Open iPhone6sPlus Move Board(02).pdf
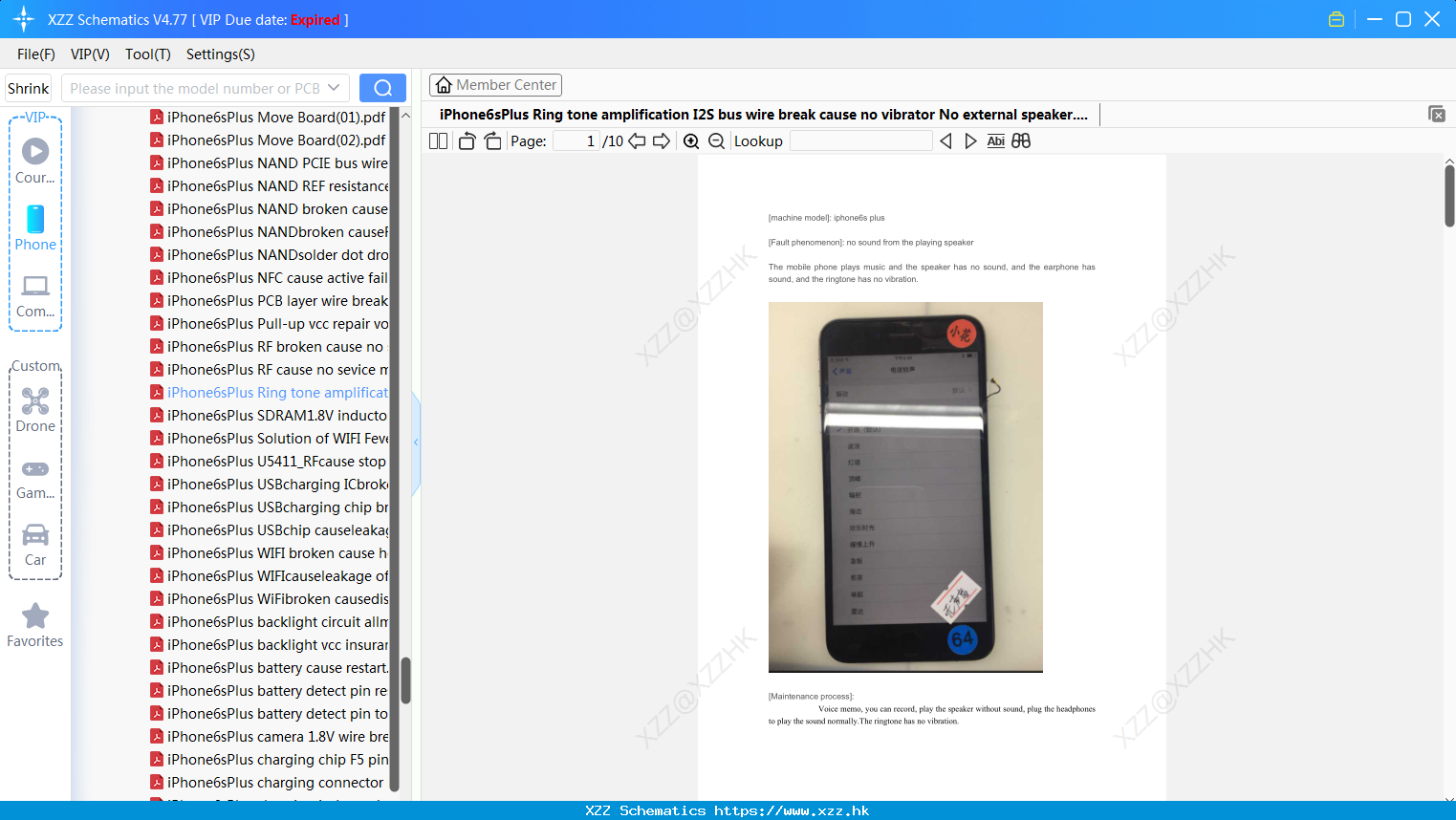This screenshot has height=820, width=1456. tap(269, 140)
